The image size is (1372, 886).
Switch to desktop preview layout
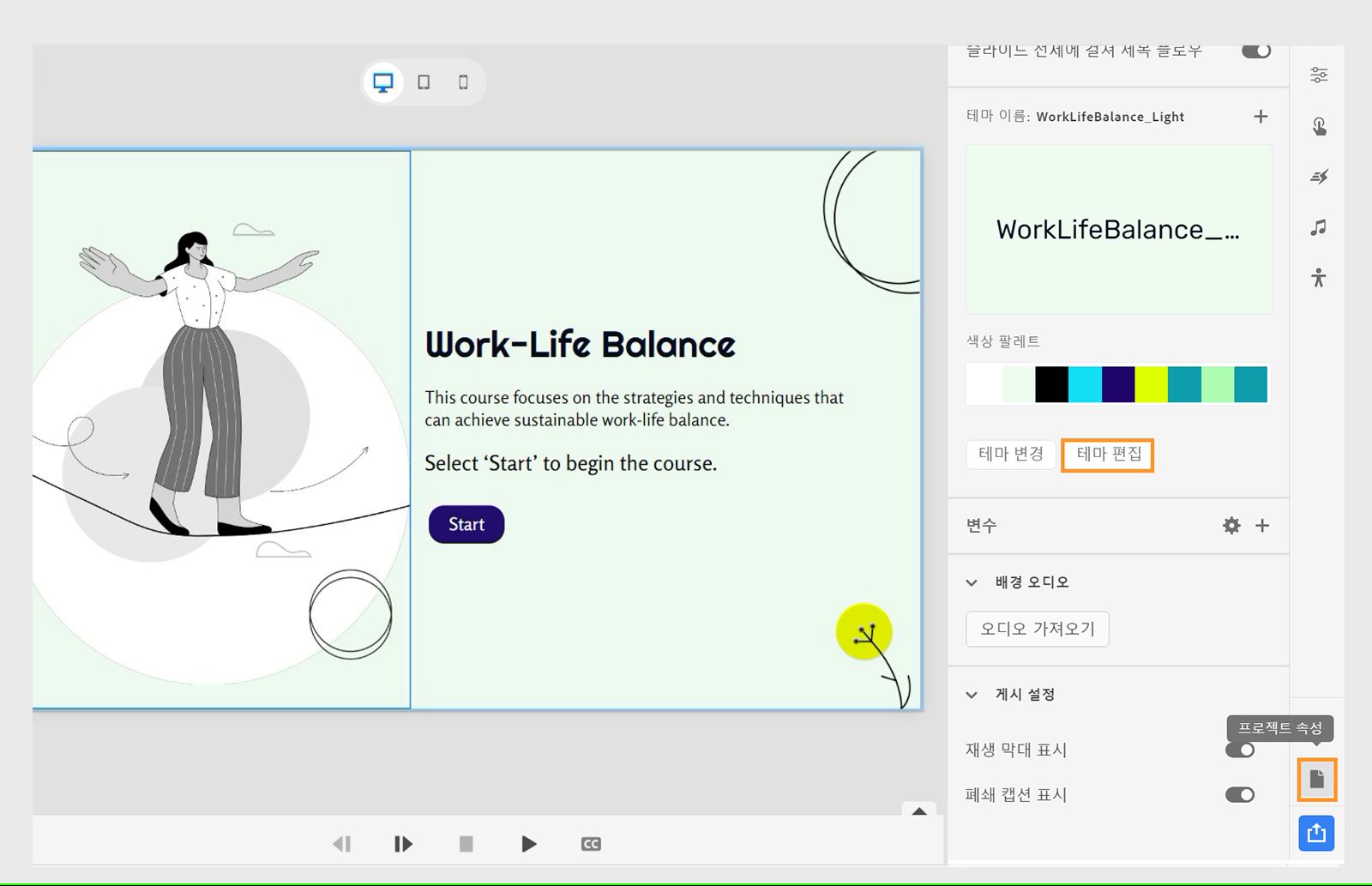pyautogui.click(x=383, y=82)
